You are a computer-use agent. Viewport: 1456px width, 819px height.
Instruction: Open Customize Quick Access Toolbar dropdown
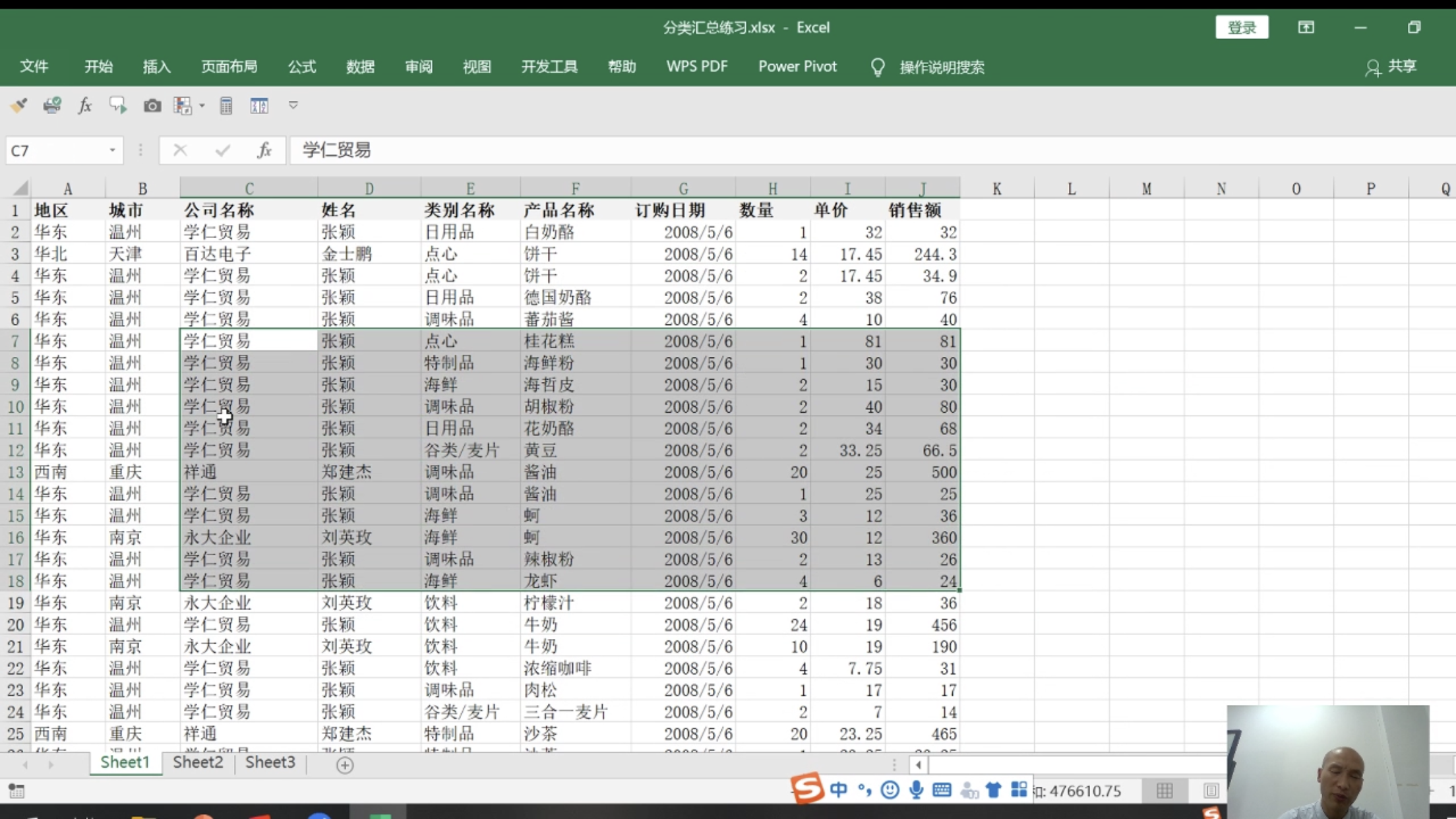293,106
